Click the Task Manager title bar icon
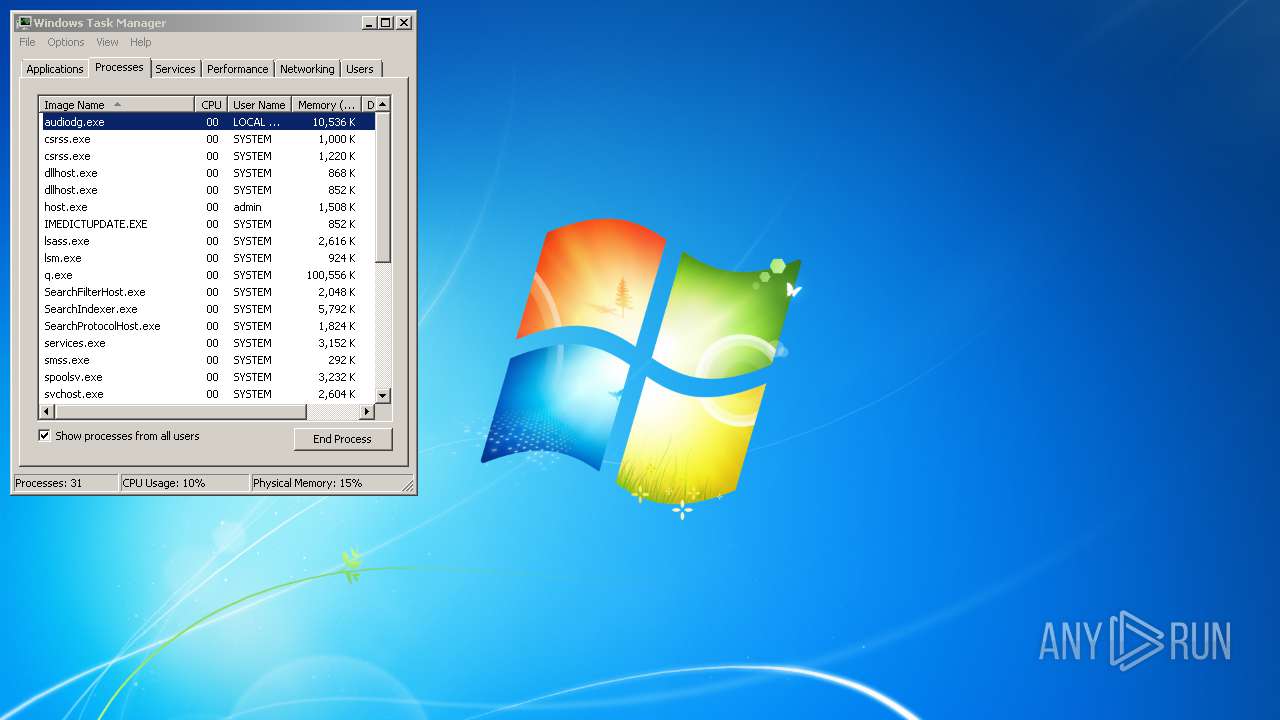1280x720 pixels. click(x=23, y=22)
